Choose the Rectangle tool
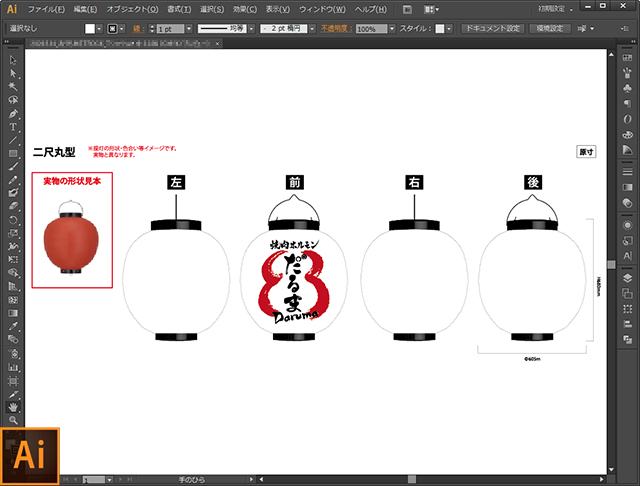This screenshot has width=640, height=486. click(x=13, y=153)
